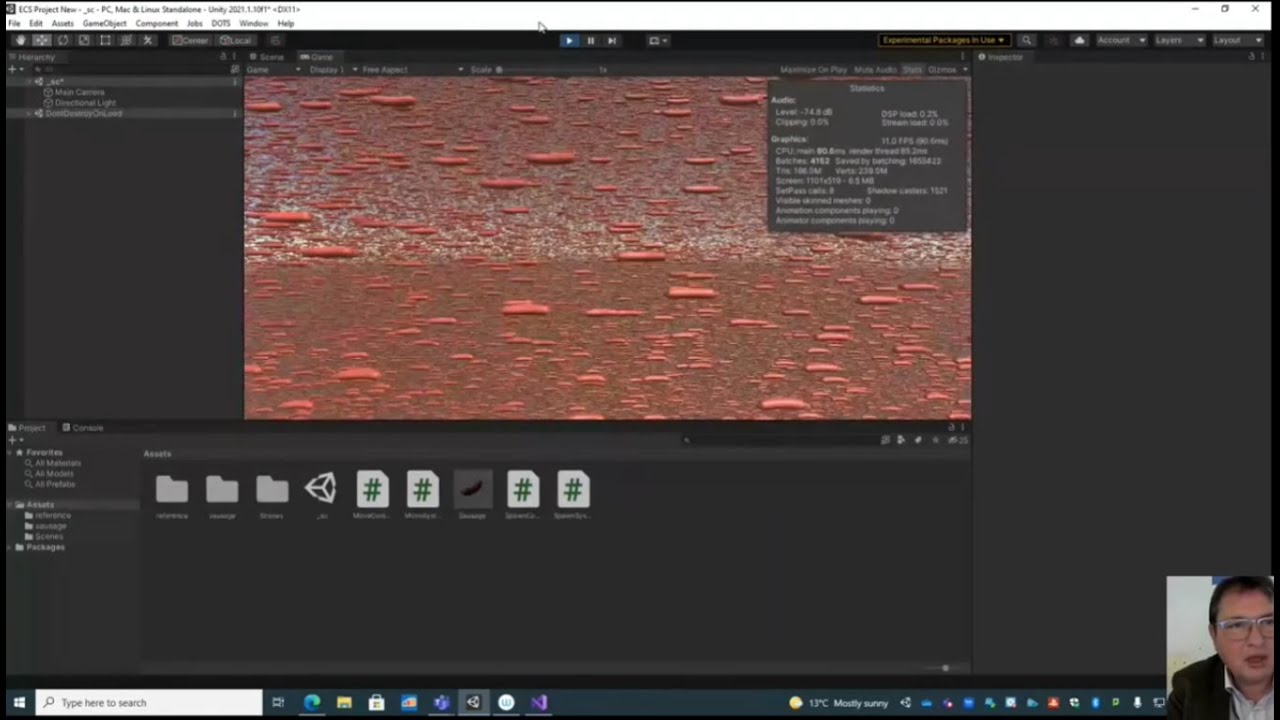Open the Assets menu
Viewport: 1280px width, 720px height.
point(62,23)
